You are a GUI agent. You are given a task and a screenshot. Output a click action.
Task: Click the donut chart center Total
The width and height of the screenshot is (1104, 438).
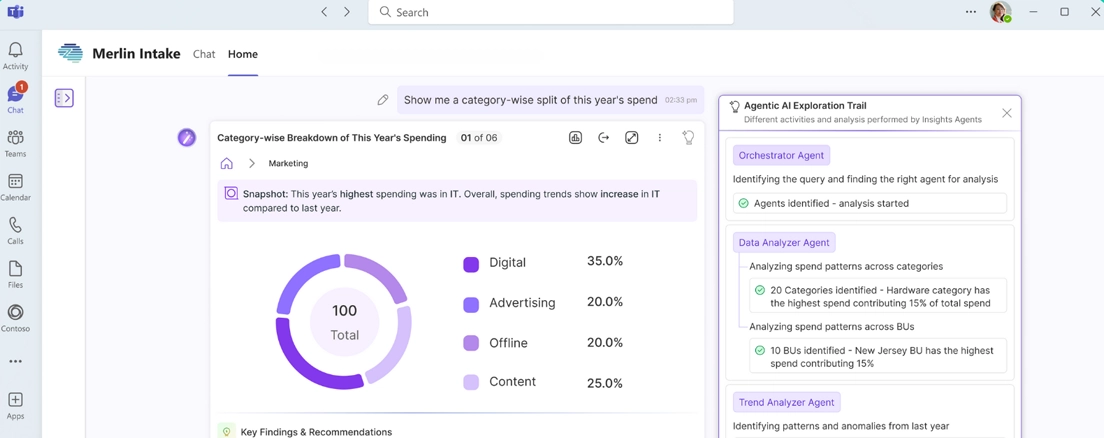click(x=344, y=323)
